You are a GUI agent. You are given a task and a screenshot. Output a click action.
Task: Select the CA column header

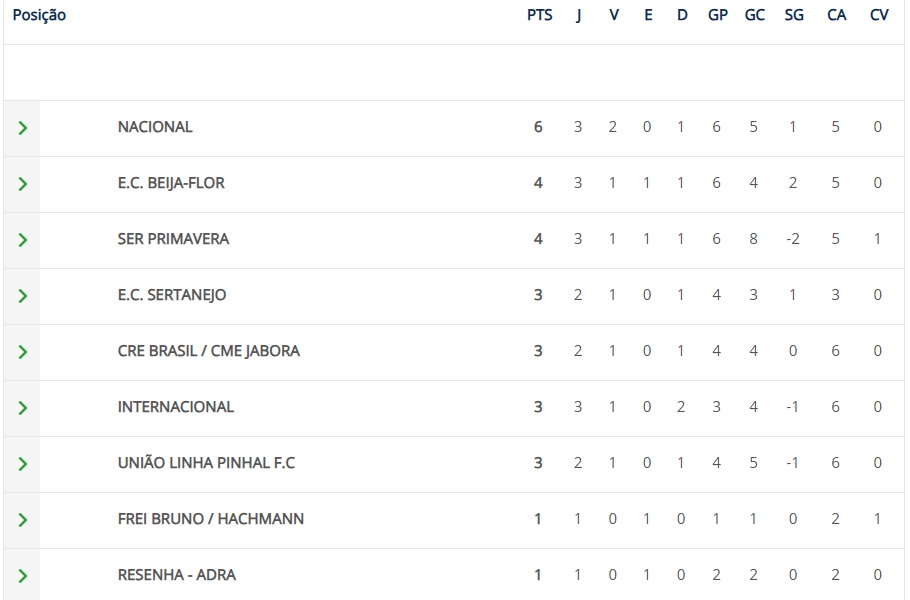click(x=837, y=15)
